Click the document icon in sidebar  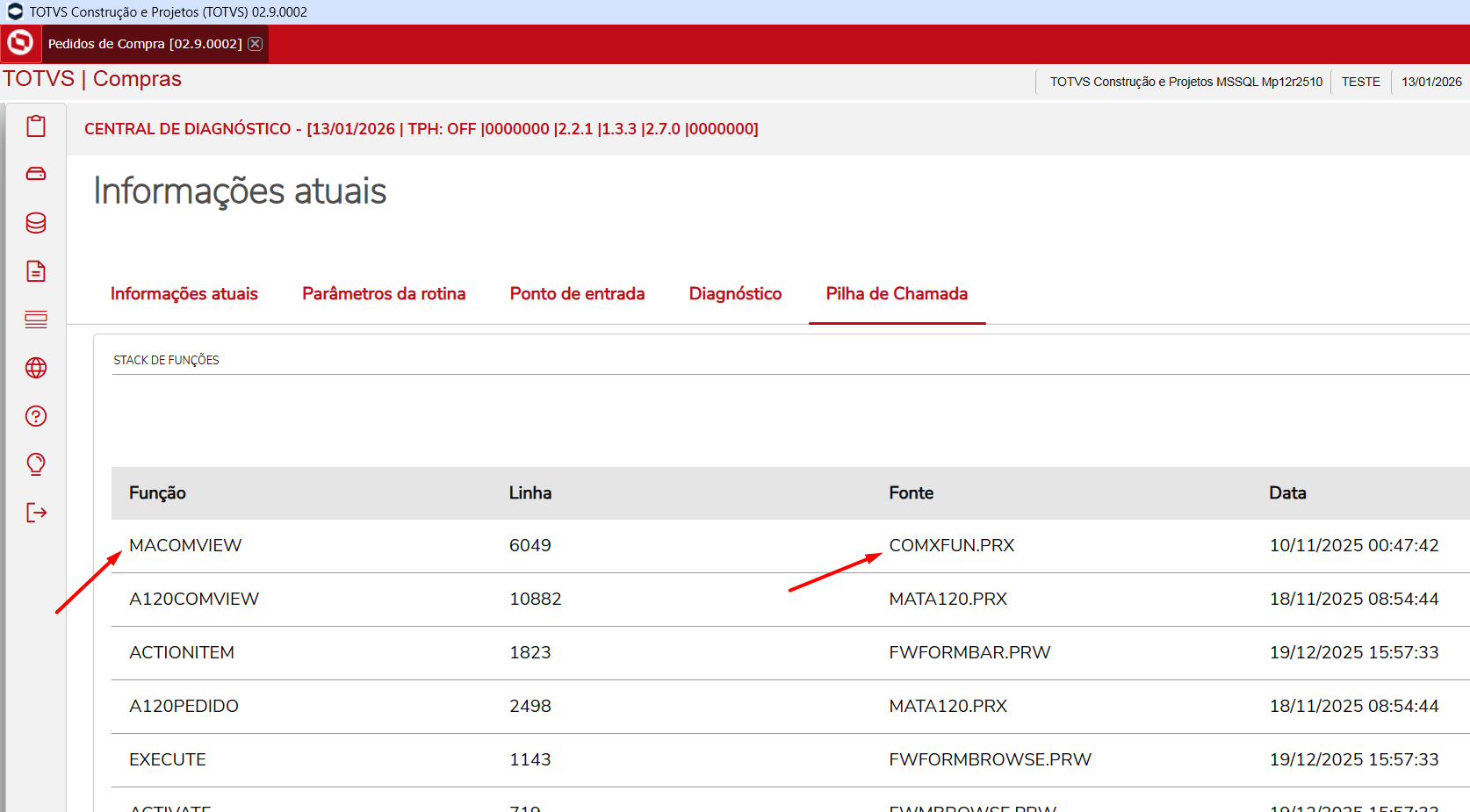36,271
